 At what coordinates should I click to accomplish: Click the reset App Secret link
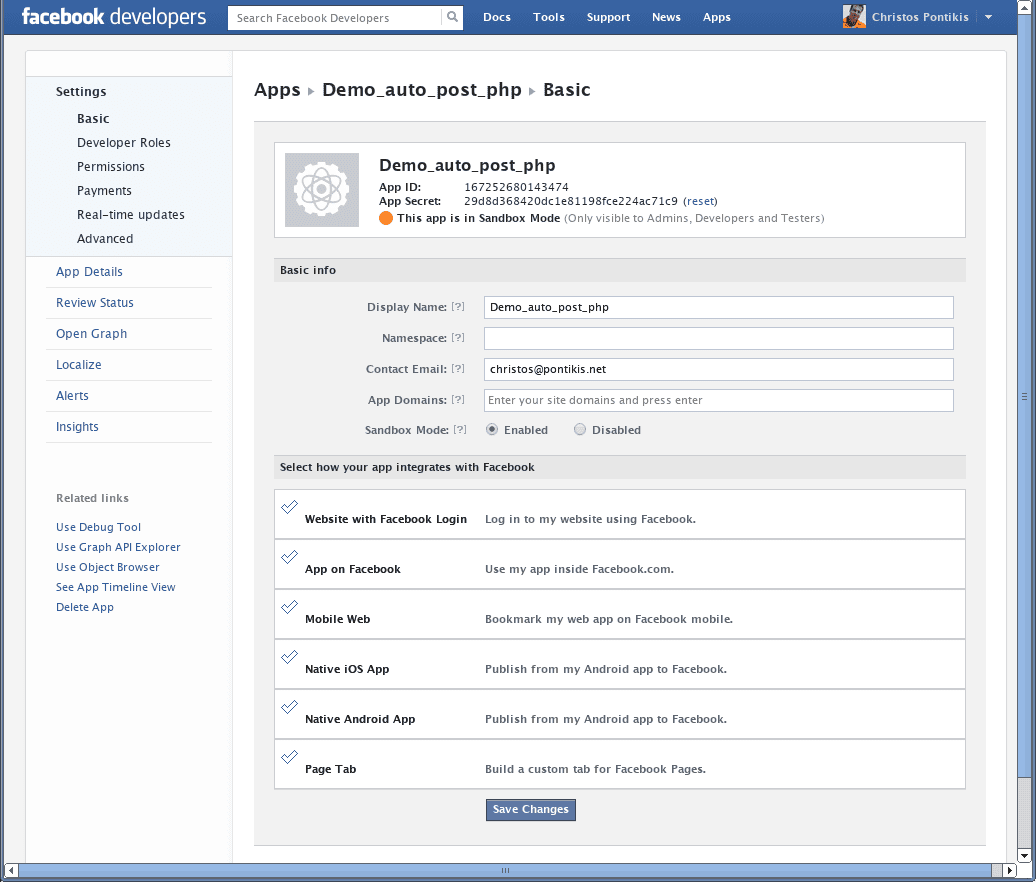[700, 201]
